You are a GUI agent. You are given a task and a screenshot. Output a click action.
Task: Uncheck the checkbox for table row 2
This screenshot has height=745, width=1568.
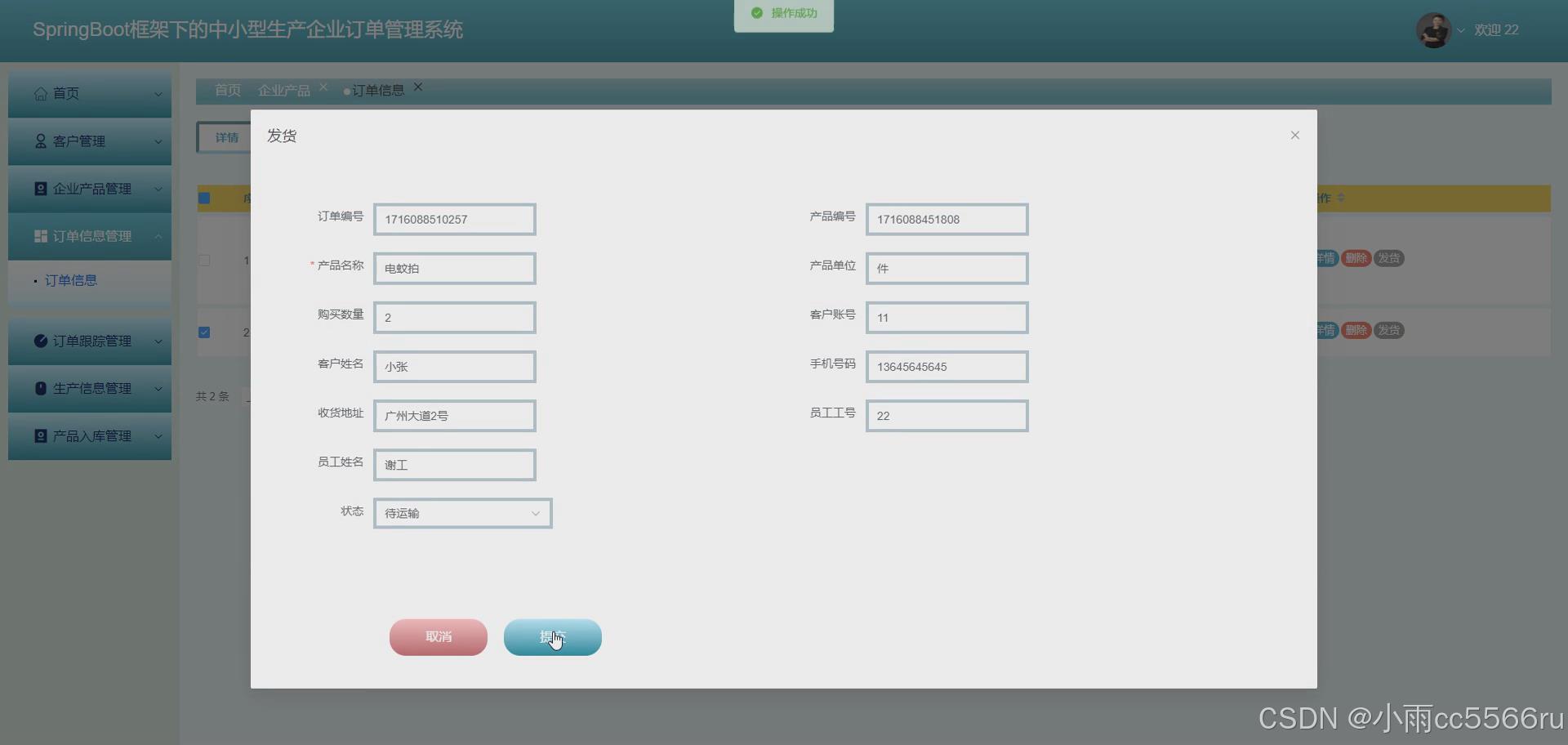204,332
